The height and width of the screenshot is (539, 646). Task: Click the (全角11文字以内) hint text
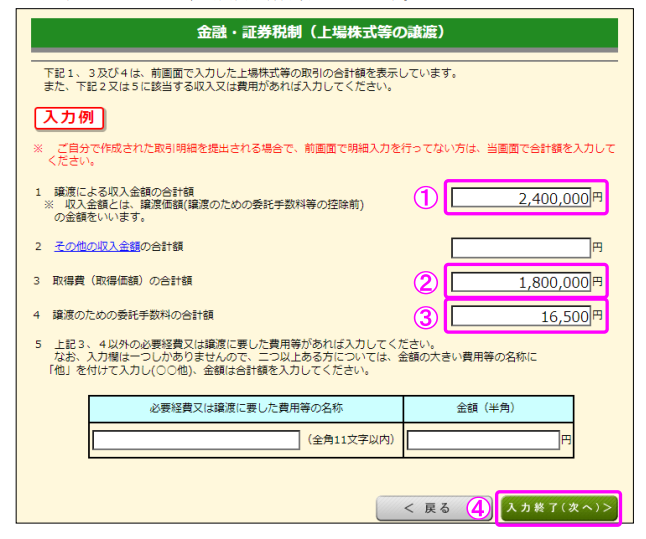pyautogui.click(x=351, y=440)
